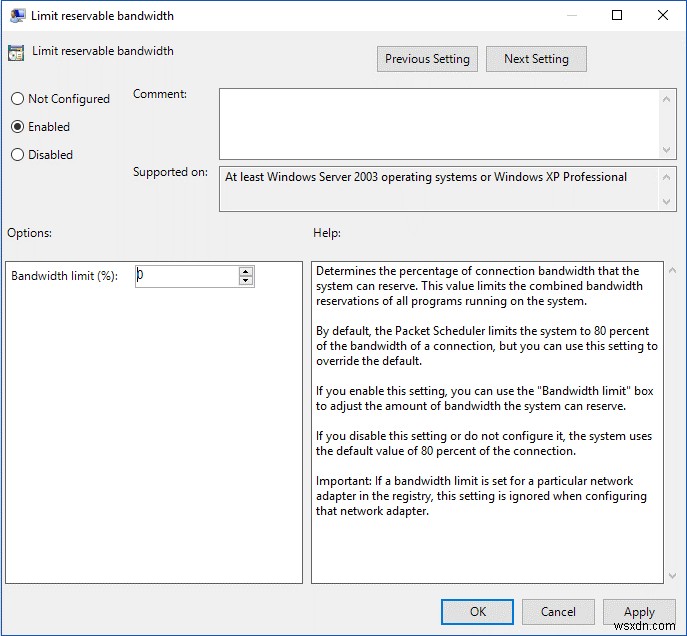Click OK to confirm the setting
This screenshot has height=636, width=687.
(x=477, y=611)
